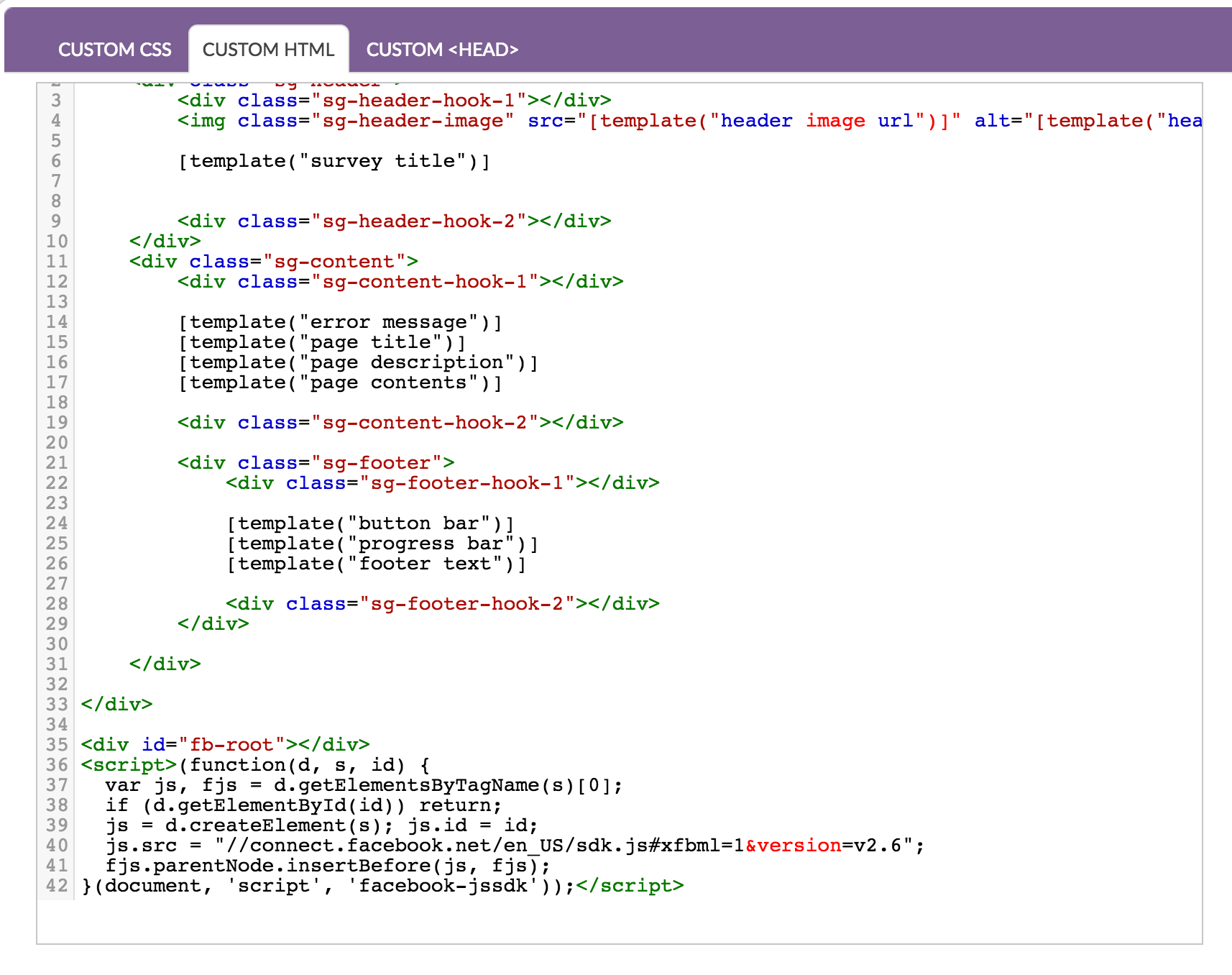
Task: Click the footer text template line
Action: tap(376, 564)
